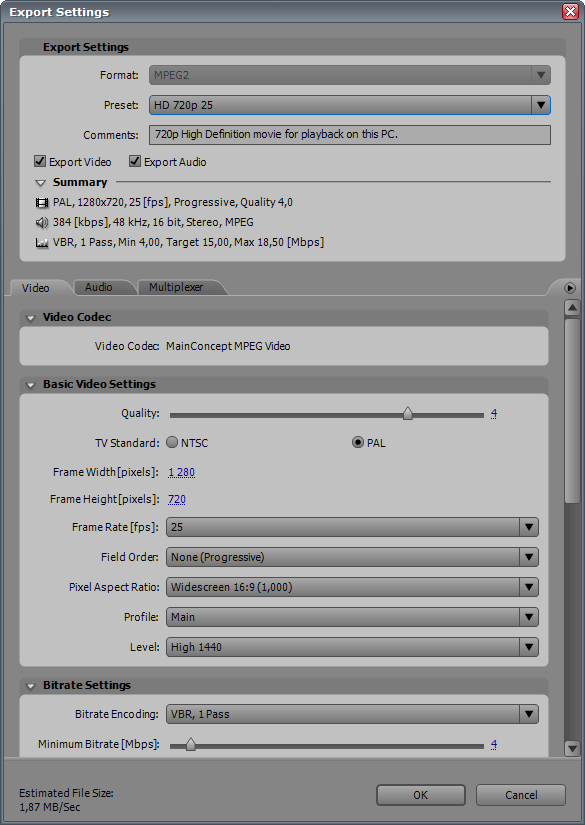Click the 'MainConcept MPEG Video' codec text
This screenshot has height=825, width=585.
(228, 346)
